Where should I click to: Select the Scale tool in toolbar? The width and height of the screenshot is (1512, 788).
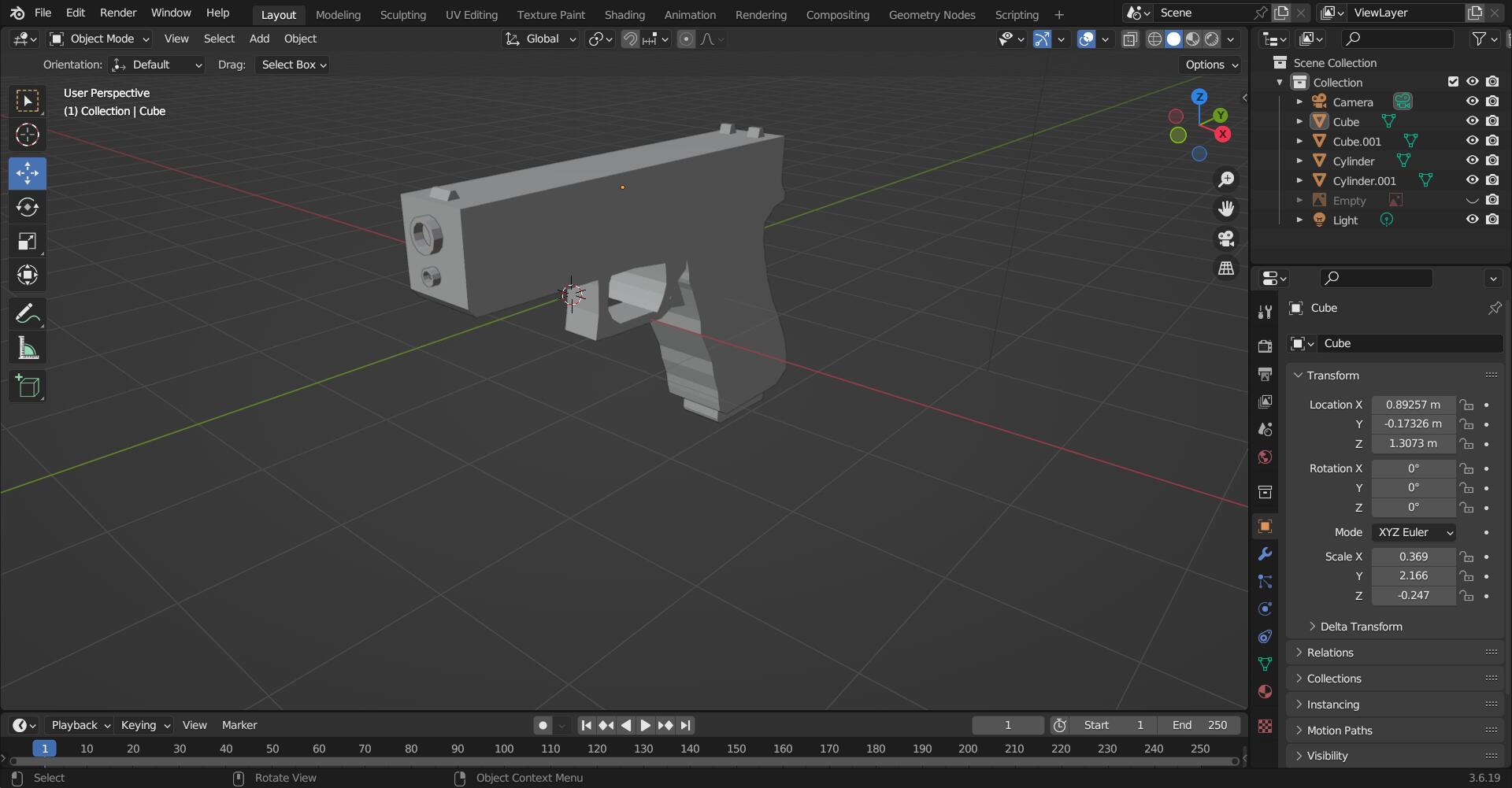point(28,241)
